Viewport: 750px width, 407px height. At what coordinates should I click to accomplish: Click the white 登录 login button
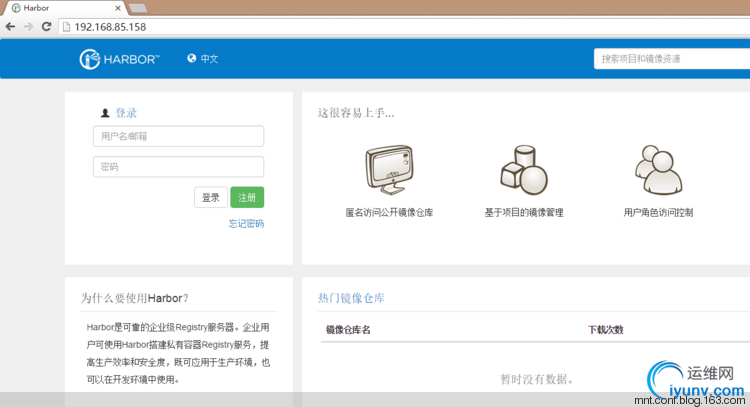pos(210,198)
